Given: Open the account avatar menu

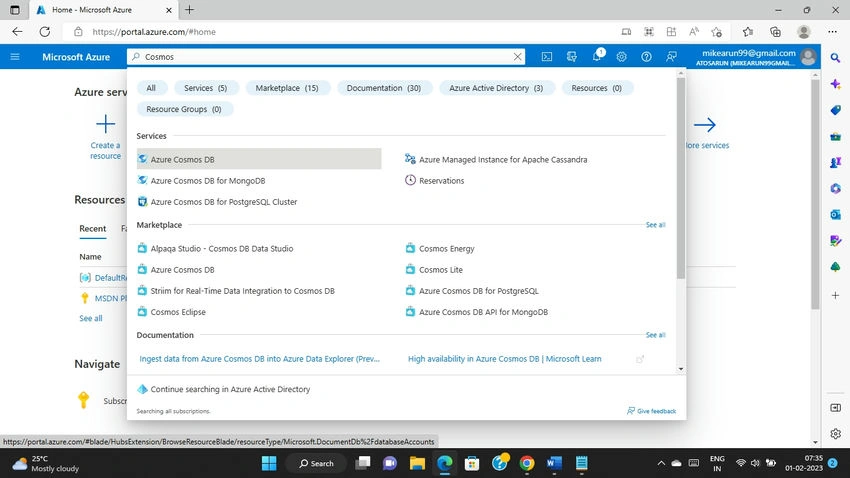Looking at the screenshot, I should [x=808, y=56].
